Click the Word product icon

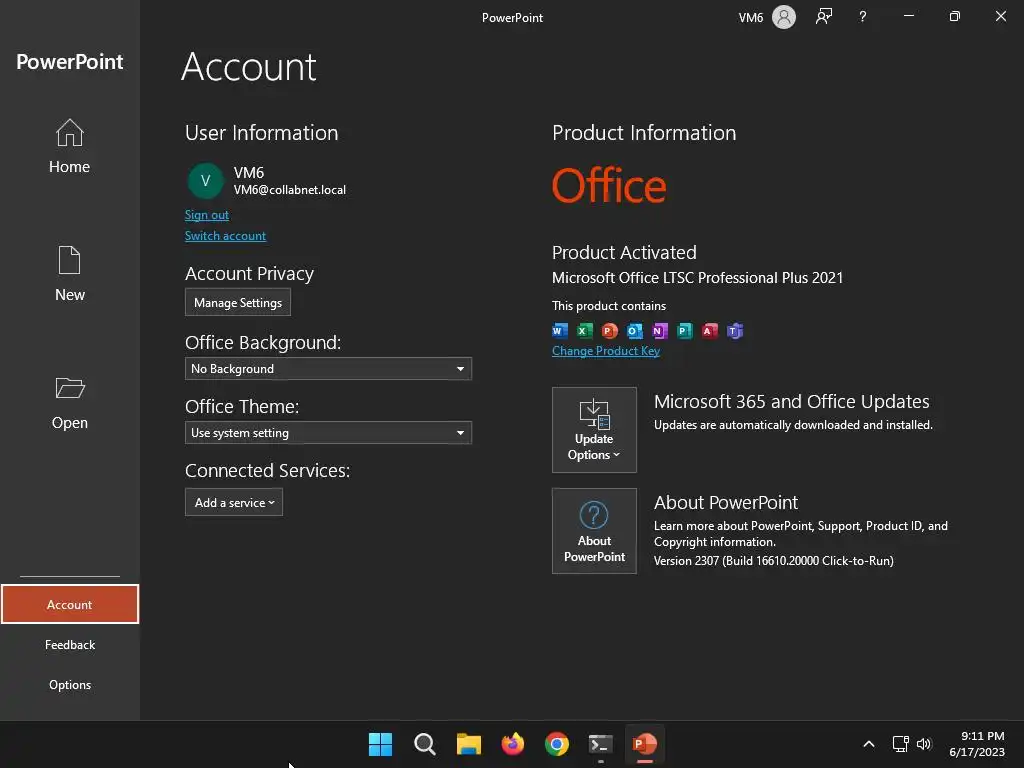pos(560,330)
